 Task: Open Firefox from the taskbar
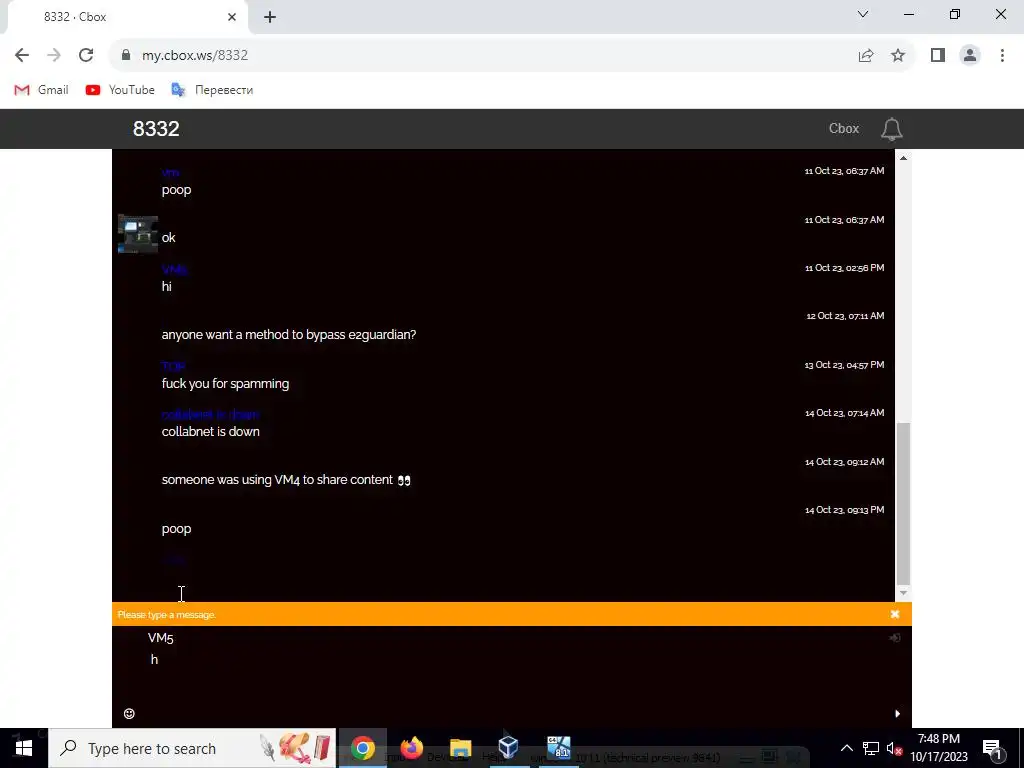tap(411, 748)
